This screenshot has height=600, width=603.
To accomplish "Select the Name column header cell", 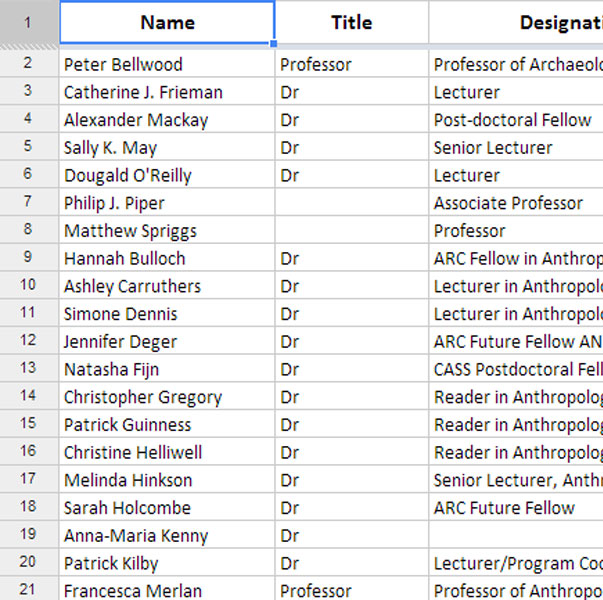I will [167, 22].
